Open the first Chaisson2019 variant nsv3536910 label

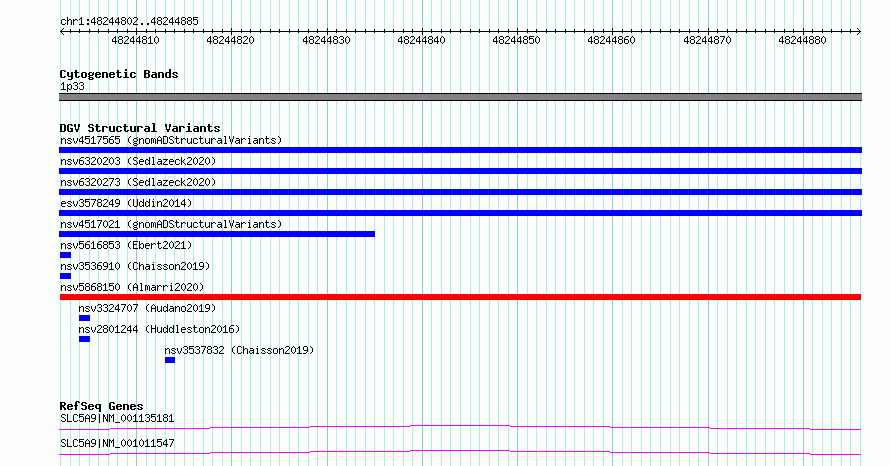[x=135, y=266]
